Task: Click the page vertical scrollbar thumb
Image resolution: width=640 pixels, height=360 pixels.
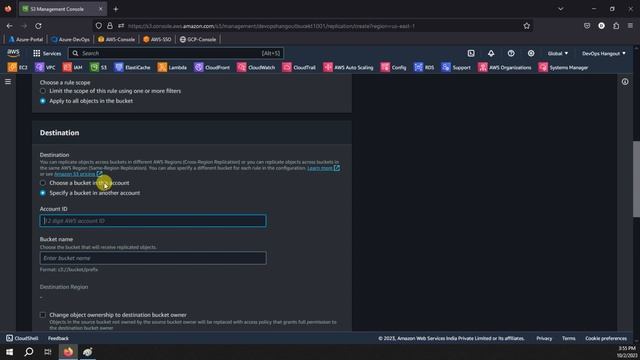Action: pos(636,180)
